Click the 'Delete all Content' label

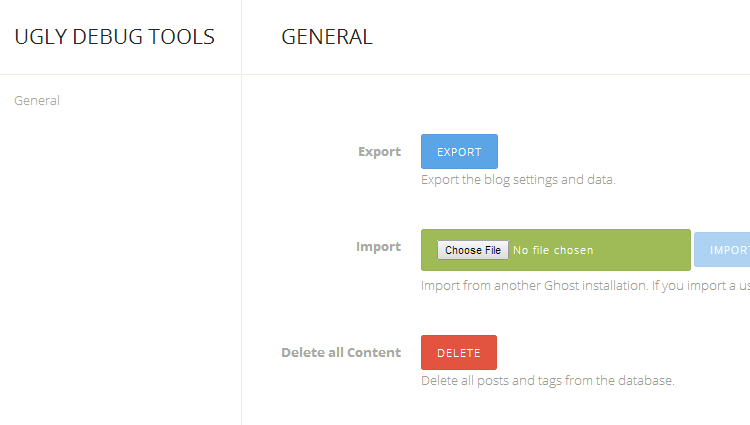[341, 352]
